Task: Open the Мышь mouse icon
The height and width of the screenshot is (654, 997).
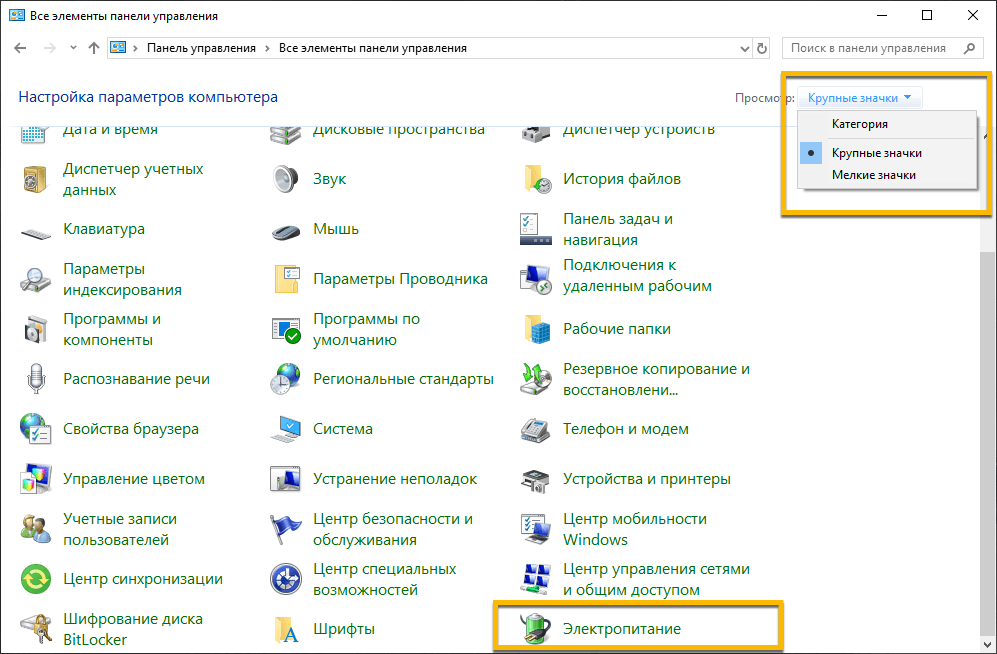Action: tap(286, 229)
